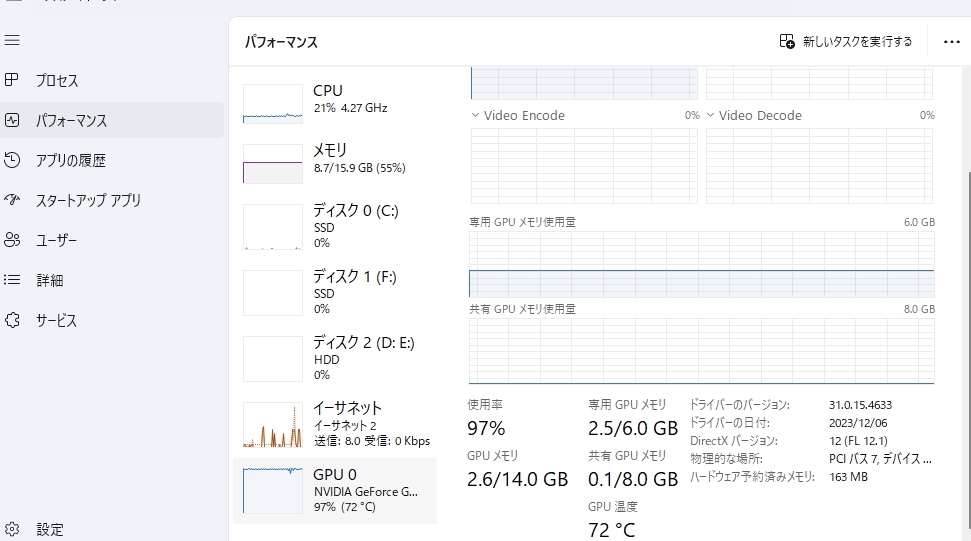The width and height of the screenshot is (971, 541).
Task: Open the アプリの履歴 icon
Action: (12, 160)
